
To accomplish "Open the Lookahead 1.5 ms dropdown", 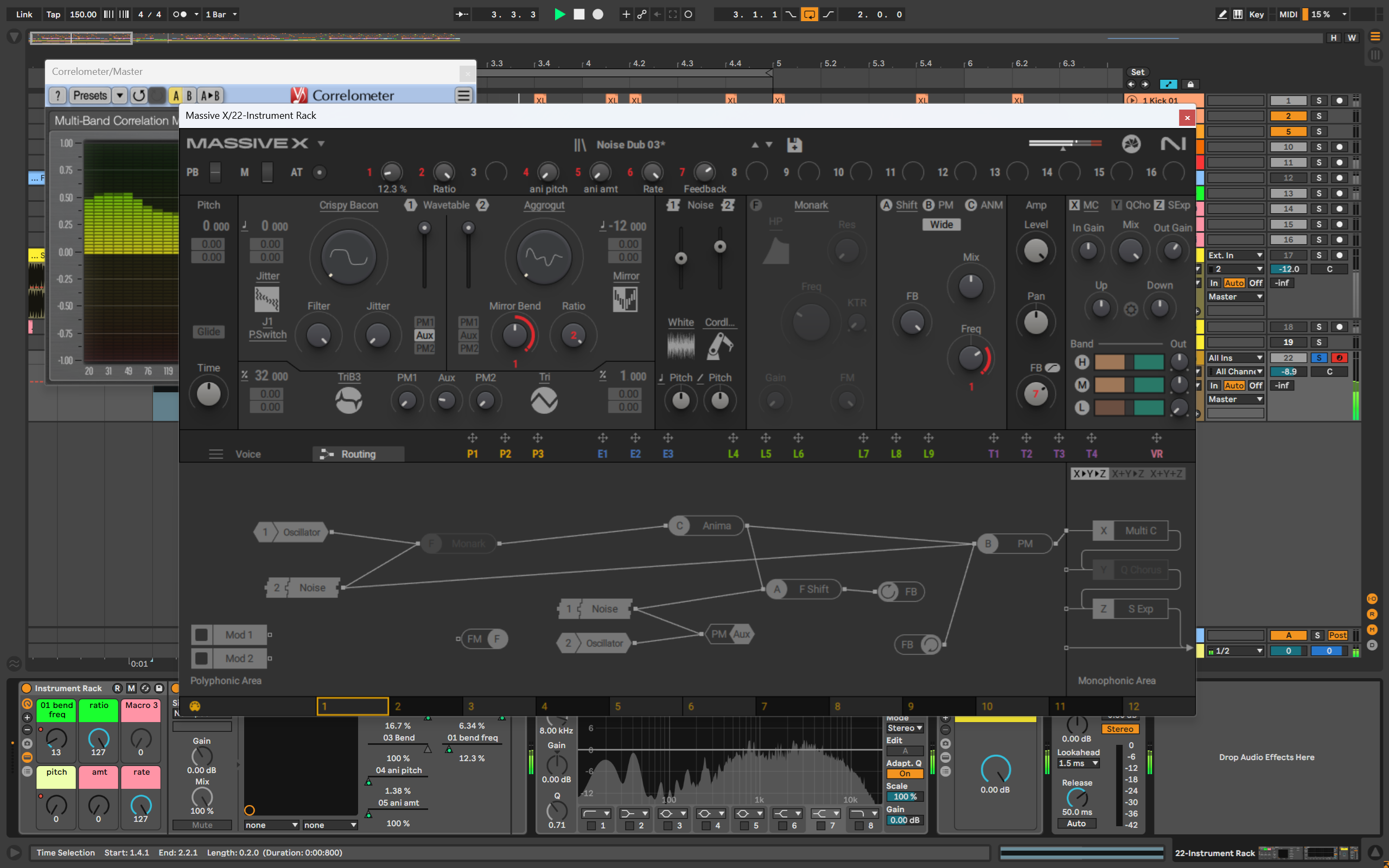I will (x=1079, y=763).
